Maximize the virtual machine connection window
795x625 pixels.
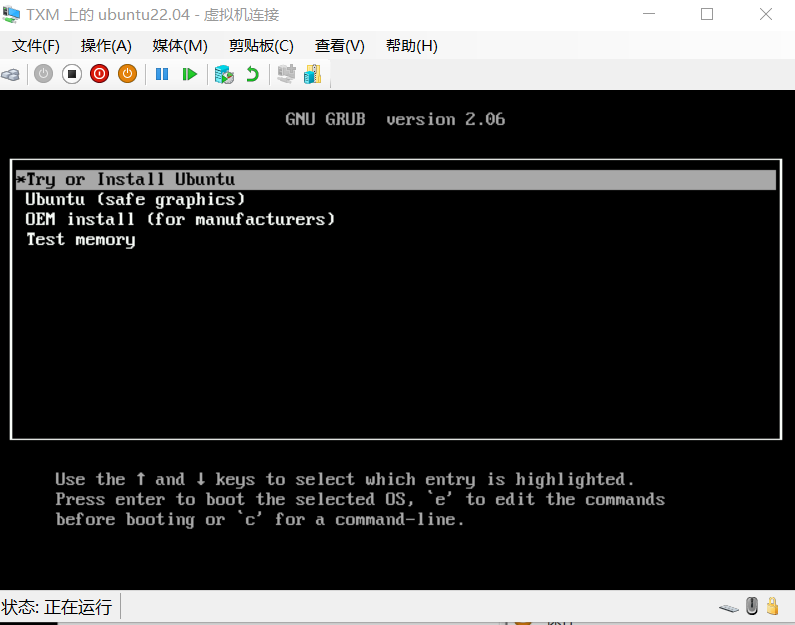[x=707, y=14]
